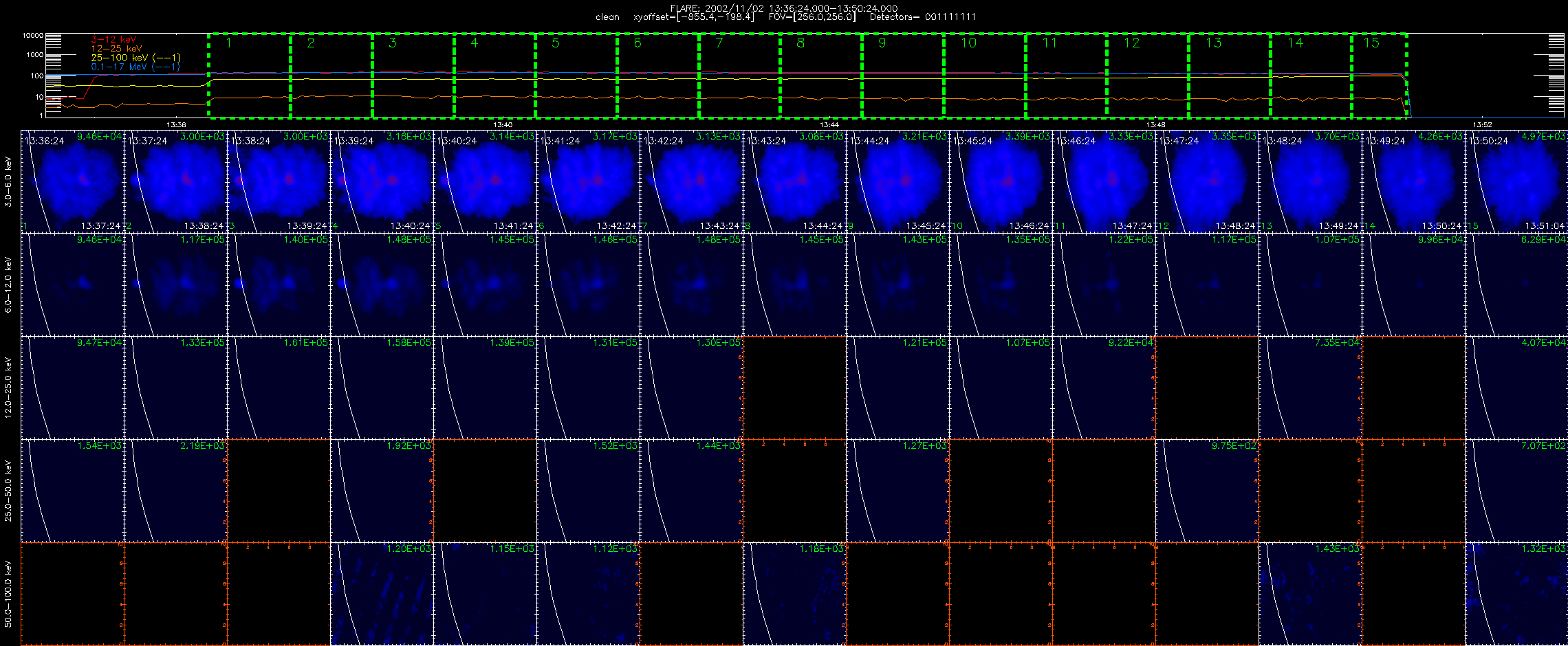Open the 3.0-6.0 keV image at 13:39:24
1568x646 pixels.
tap(382, 181)
